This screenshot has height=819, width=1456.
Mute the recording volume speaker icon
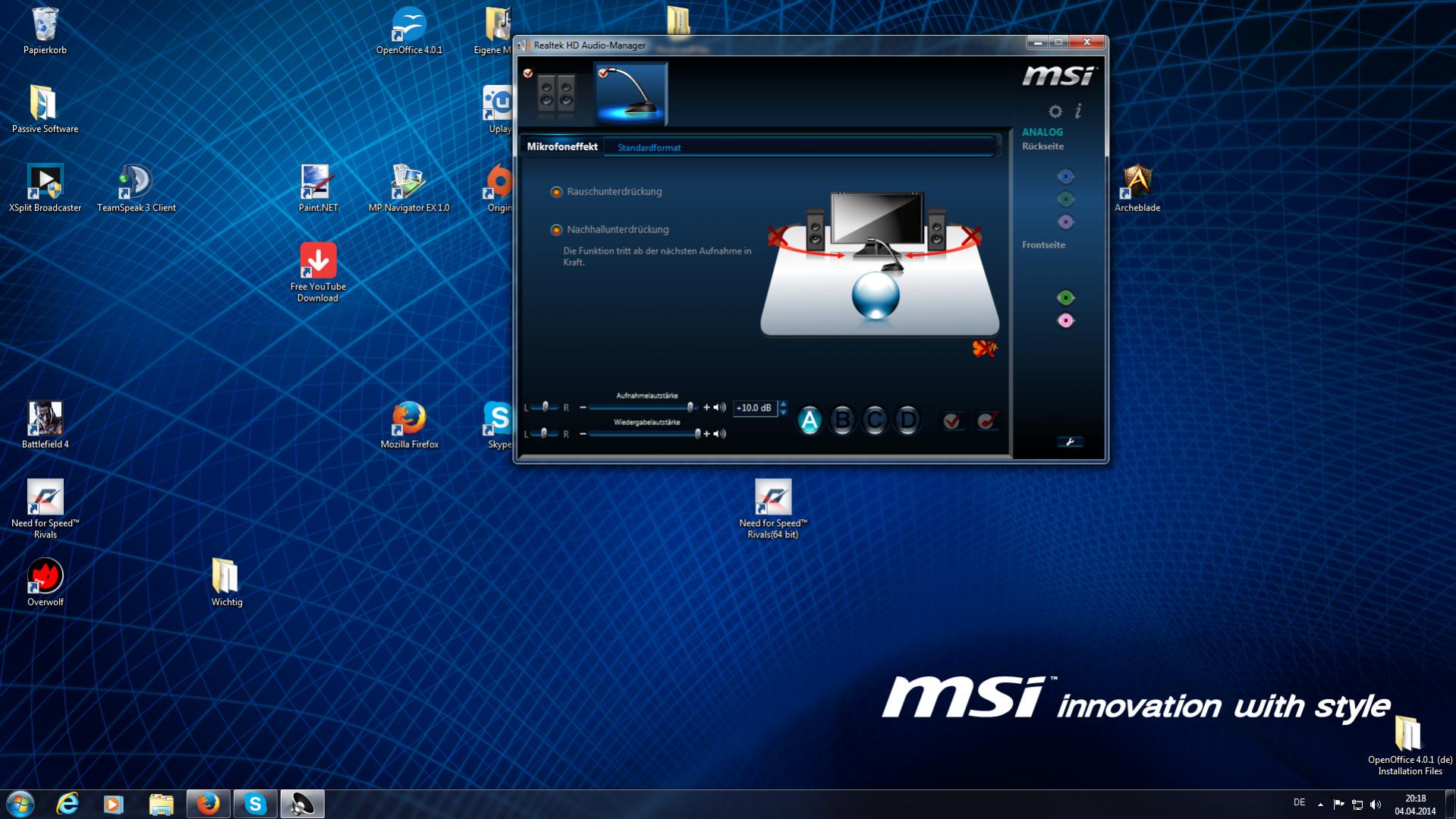[719, 408]
